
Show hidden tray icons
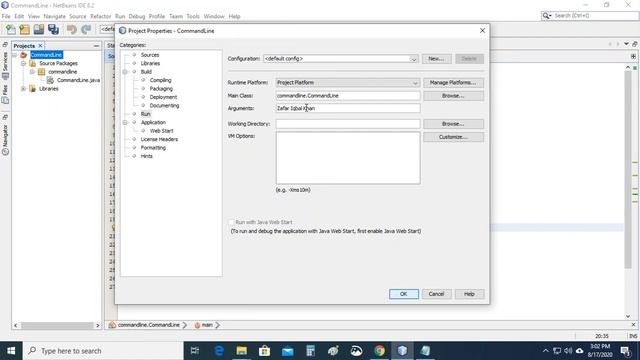[x=545, y=351]
